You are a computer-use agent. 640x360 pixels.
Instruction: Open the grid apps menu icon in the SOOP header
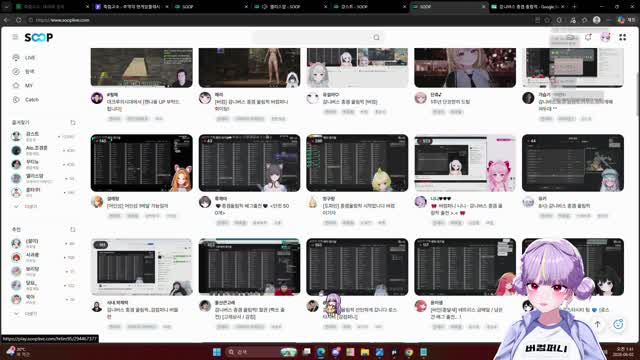pyautogui.click(x=622, y=37)
